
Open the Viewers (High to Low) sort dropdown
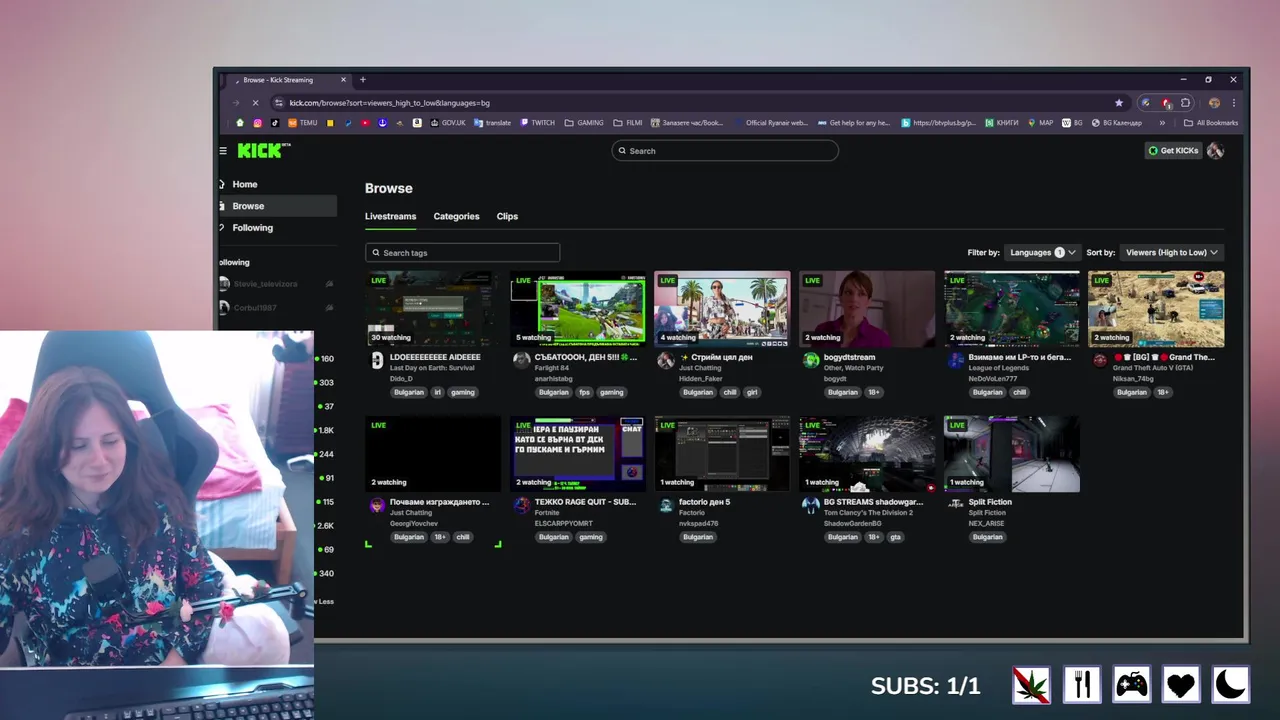(1172, 253)
